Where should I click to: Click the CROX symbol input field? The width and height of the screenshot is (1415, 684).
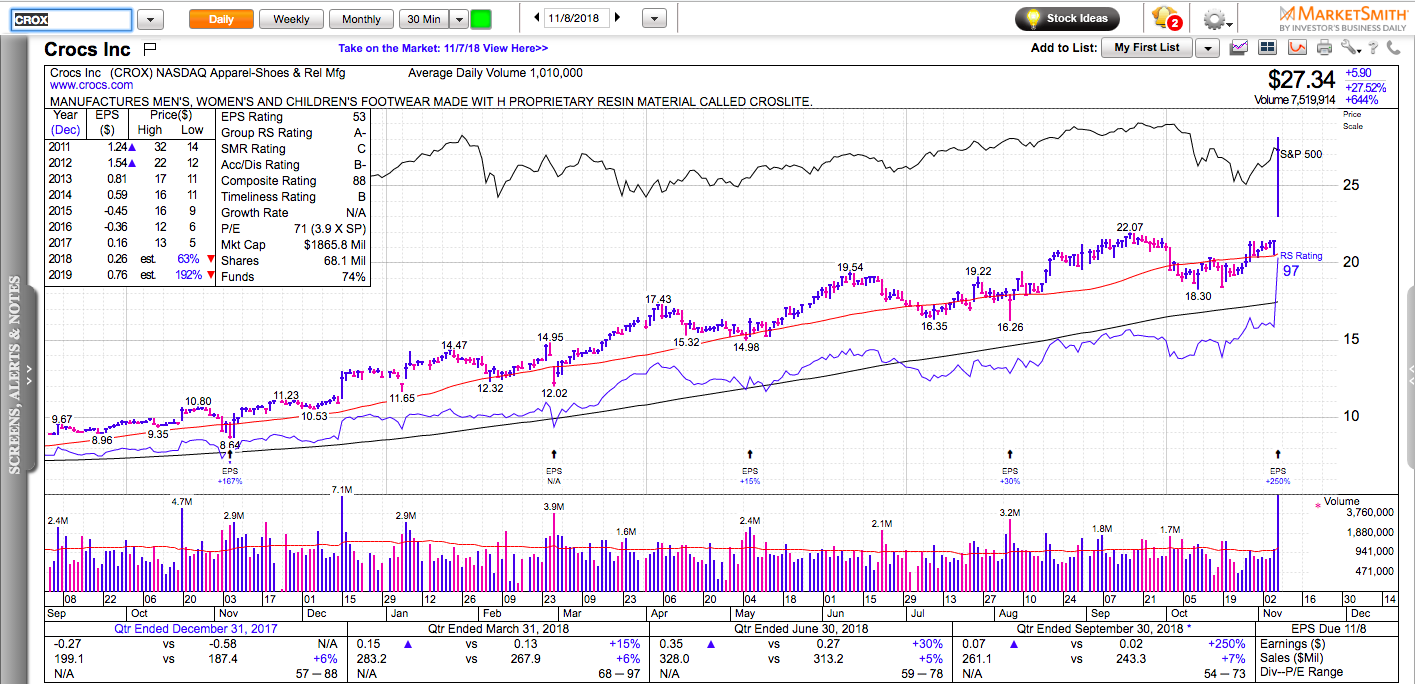click(73, 19)
